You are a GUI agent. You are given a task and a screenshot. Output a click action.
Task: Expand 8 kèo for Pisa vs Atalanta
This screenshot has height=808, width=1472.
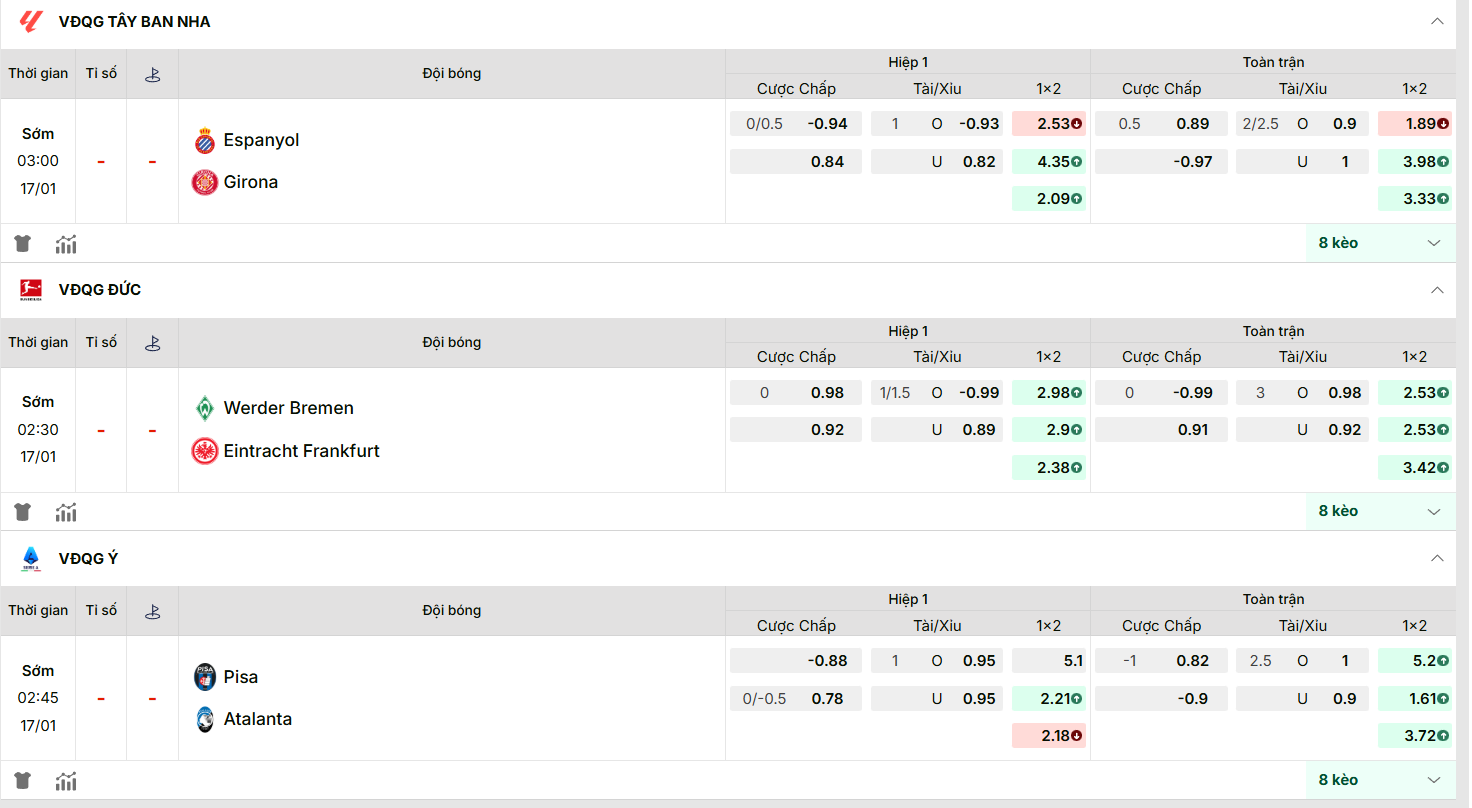(x=1380, y=780)
